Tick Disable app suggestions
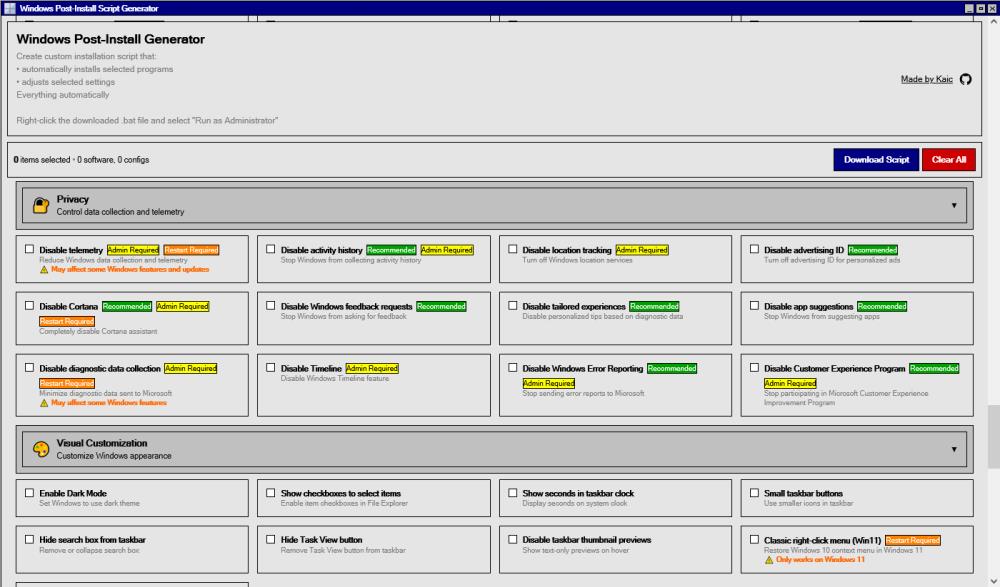Viewport: 1000px width, 587px height. [x=754, y=306]
